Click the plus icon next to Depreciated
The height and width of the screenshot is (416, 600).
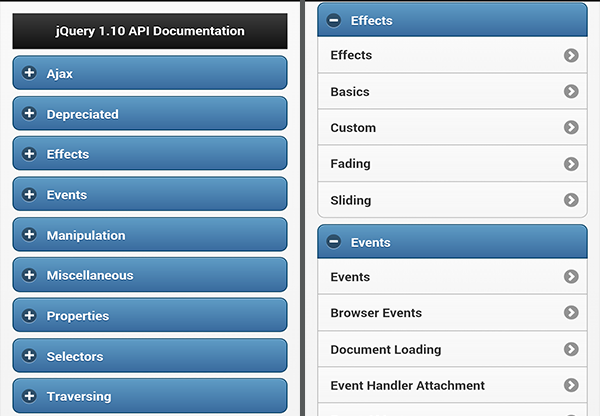pos(29,114)
